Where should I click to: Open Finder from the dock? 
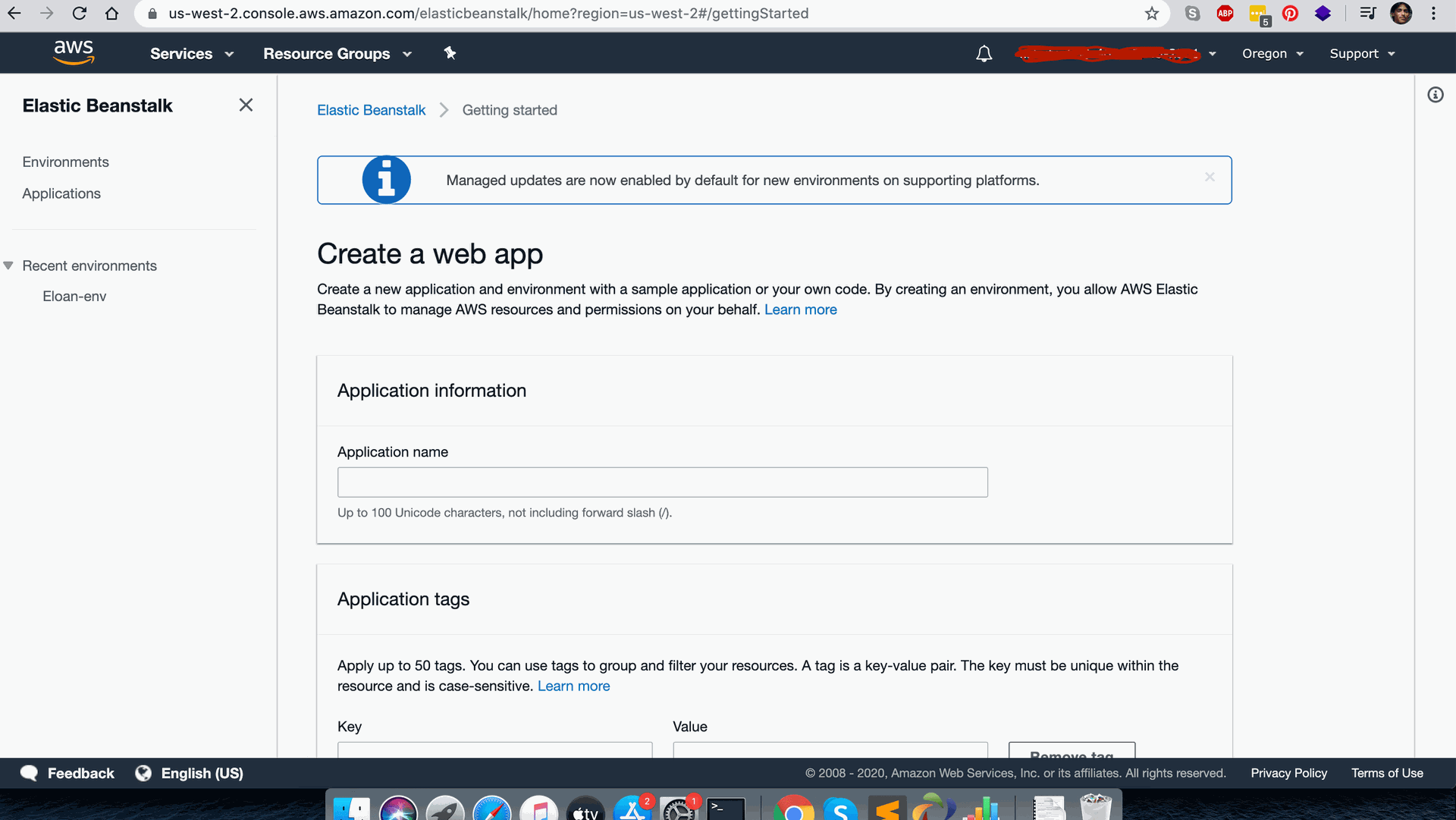coord(351,809)
